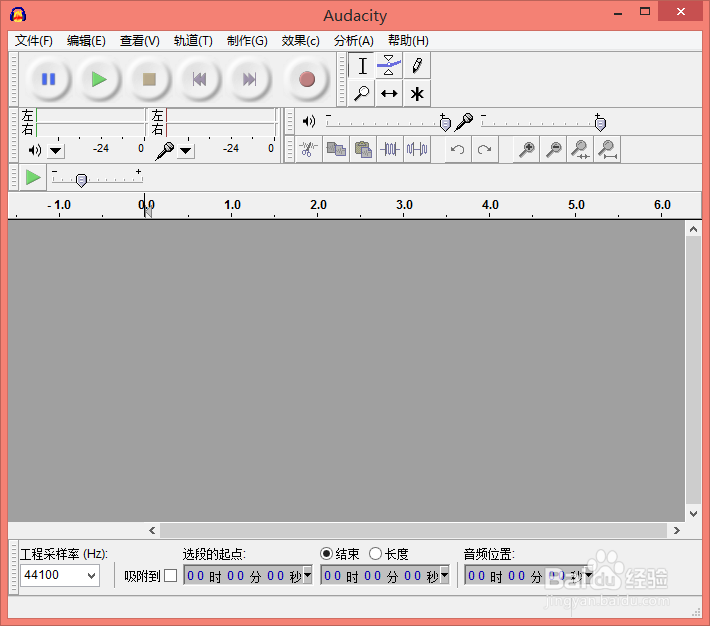This screenshot has width=710, height=626.
Task: Open the 文件(F) menu
Action: click(34, 41)
